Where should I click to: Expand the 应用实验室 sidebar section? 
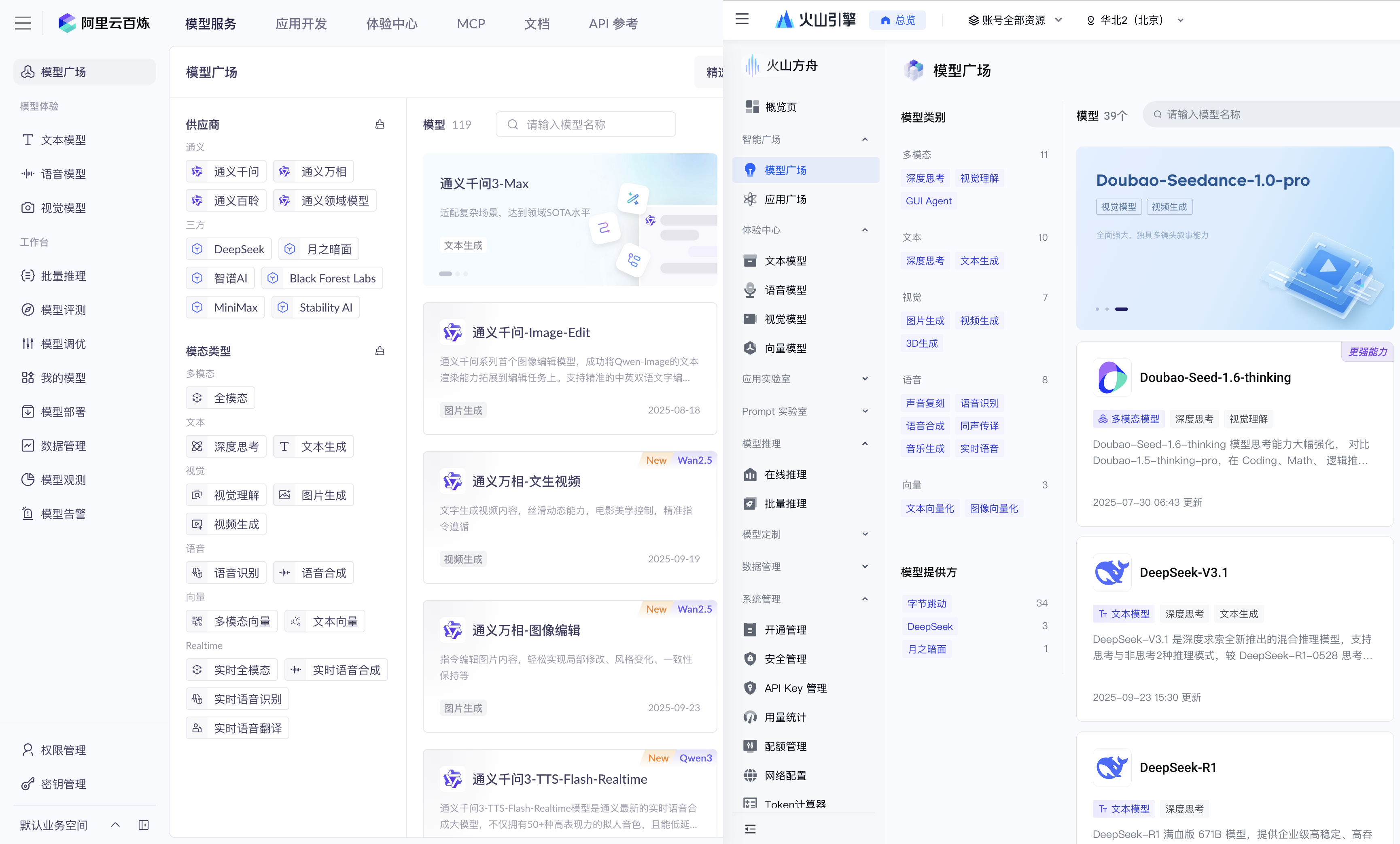804,379
